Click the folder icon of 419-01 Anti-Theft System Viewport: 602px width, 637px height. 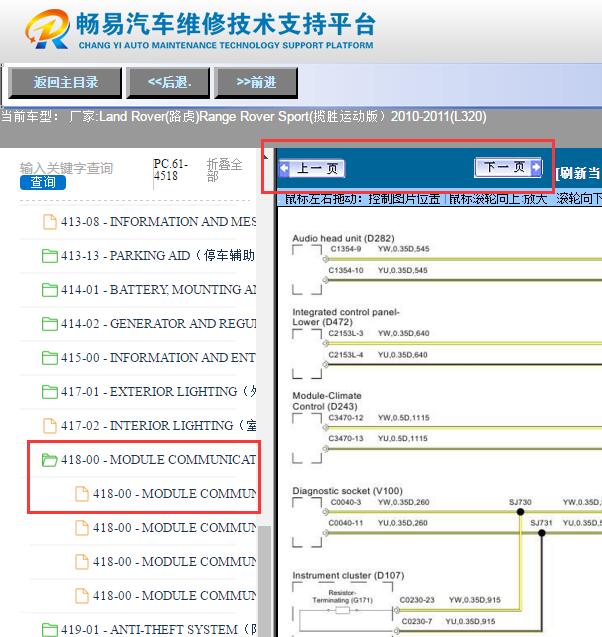pos(50,630)
